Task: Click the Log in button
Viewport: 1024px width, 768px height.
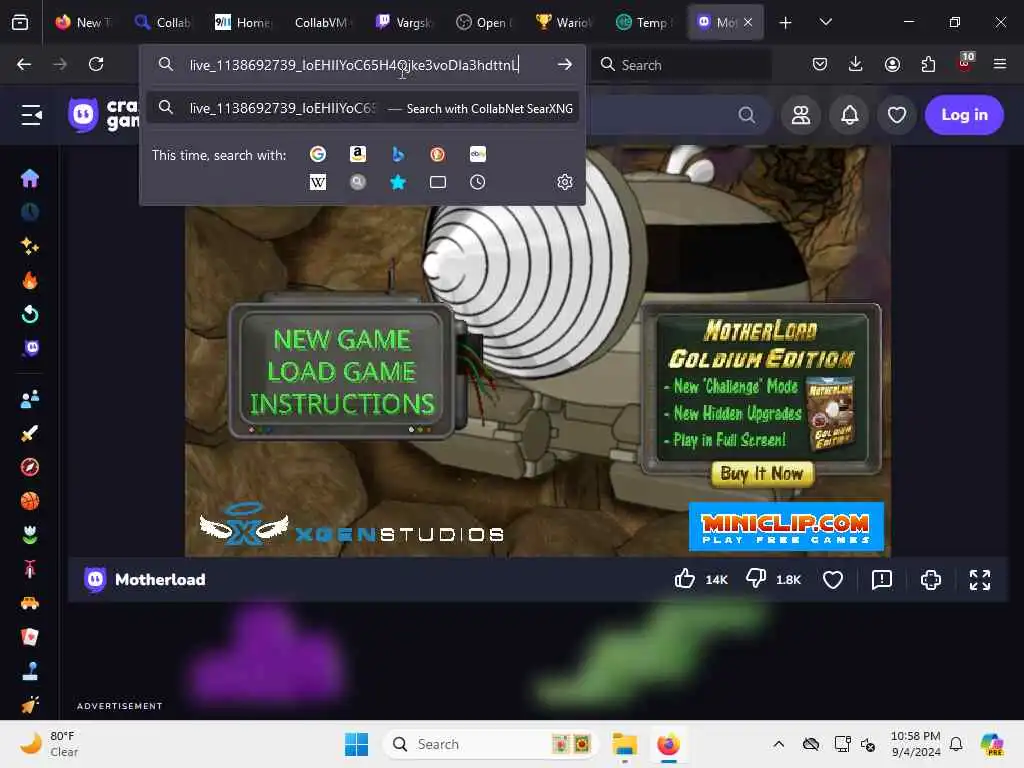Action: (x=964, y=115)
